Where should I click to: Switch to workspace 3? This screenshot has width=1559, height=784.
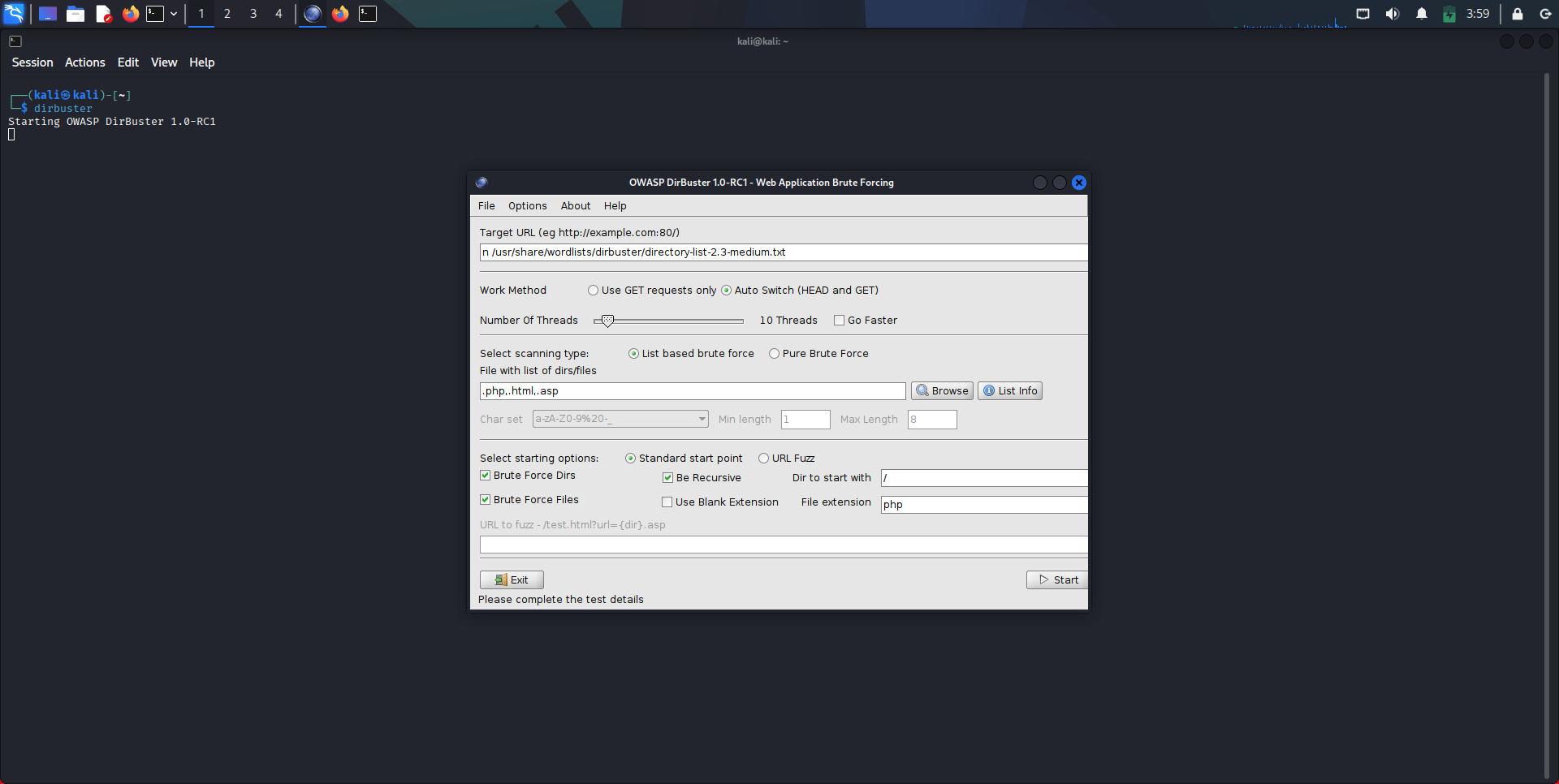[x=253, y=14]
